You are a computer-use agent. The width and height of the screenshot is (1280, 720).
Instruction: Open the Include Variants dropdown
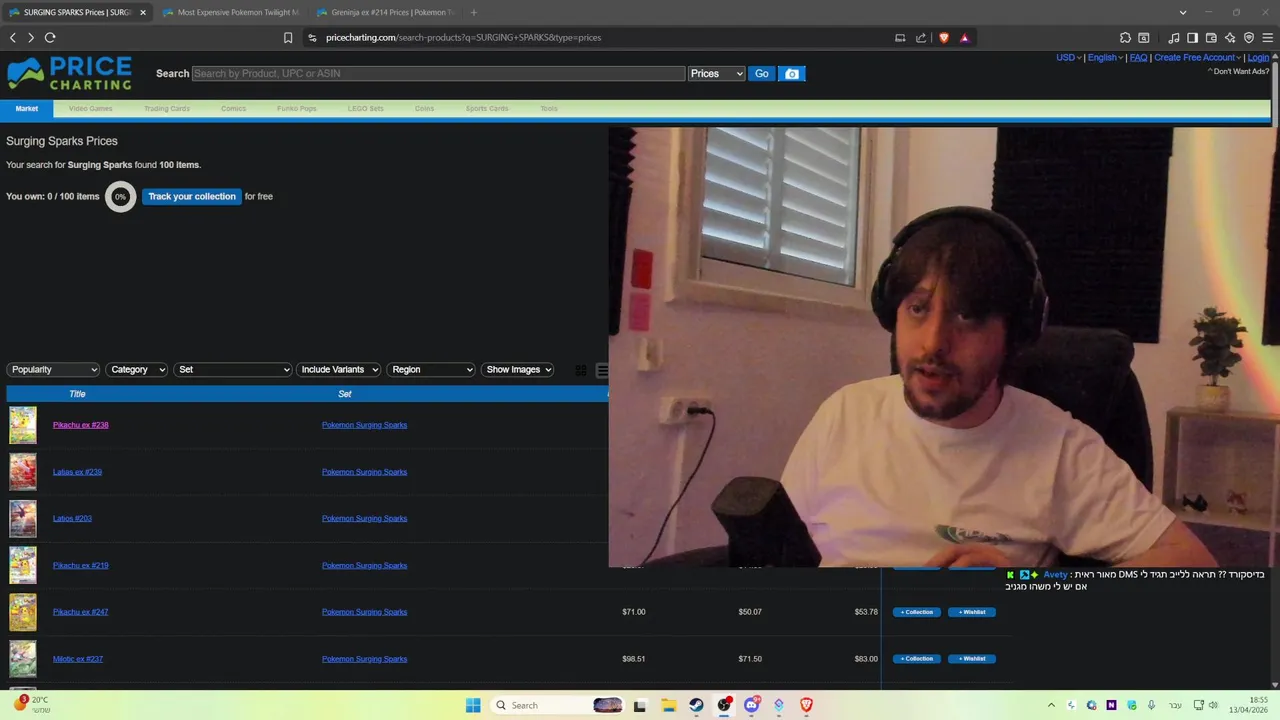[x=339, y=370]
